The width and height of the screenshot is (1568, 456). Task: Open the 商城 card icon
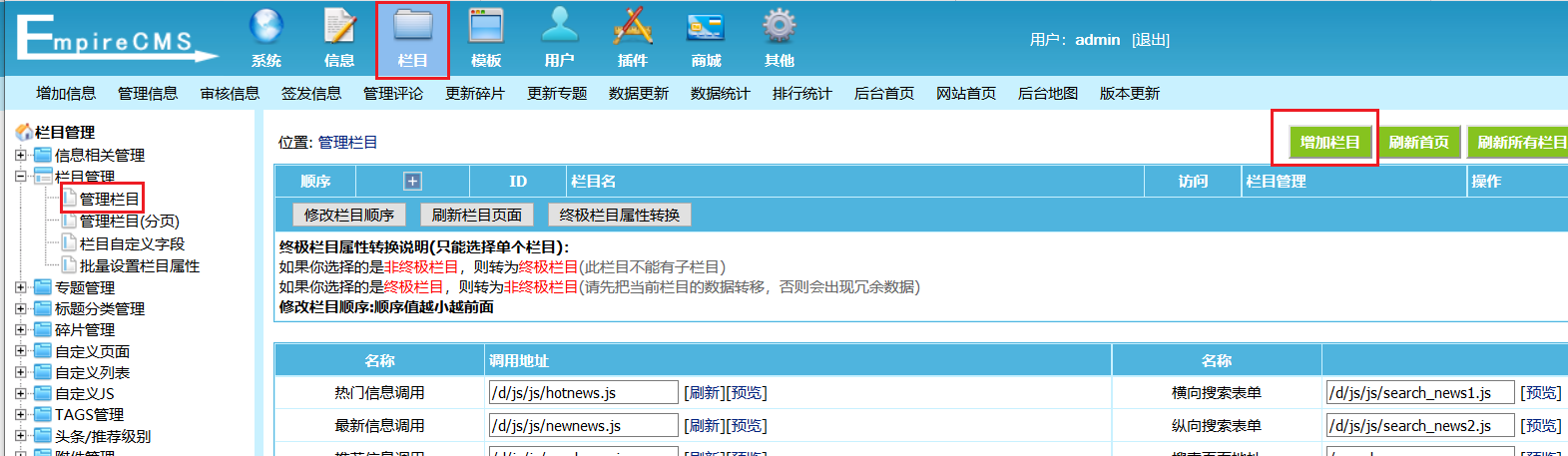706,27
